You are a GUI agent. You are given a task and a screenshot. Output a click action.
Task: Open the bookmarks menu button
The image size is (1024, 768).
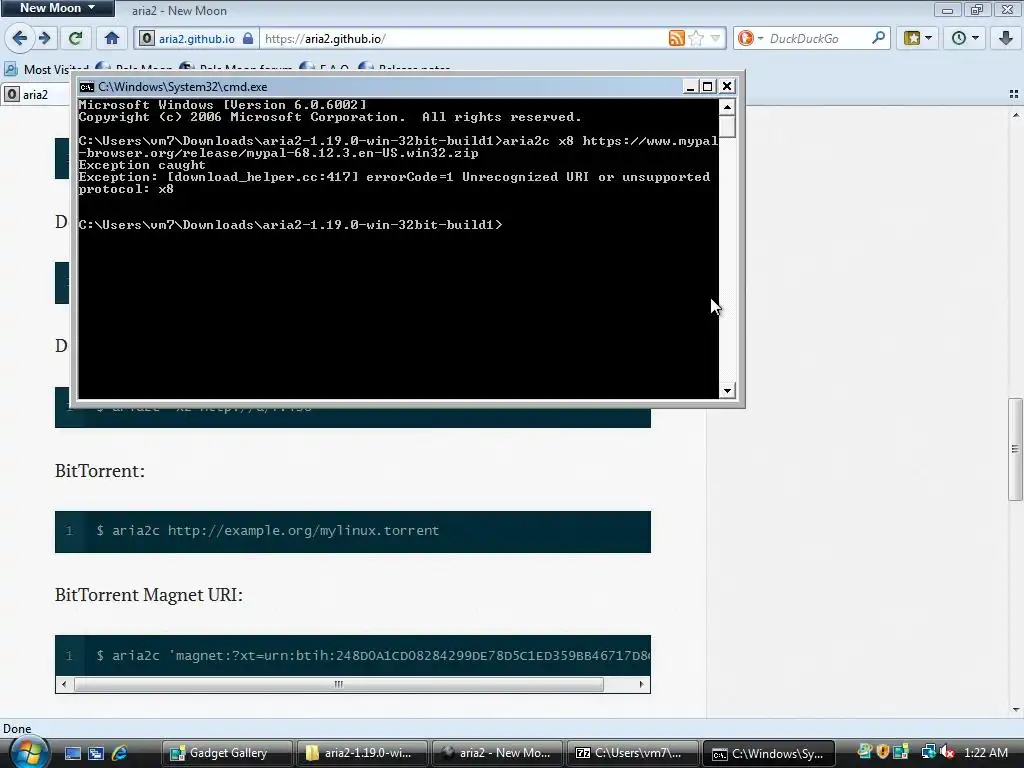point(918,38)
